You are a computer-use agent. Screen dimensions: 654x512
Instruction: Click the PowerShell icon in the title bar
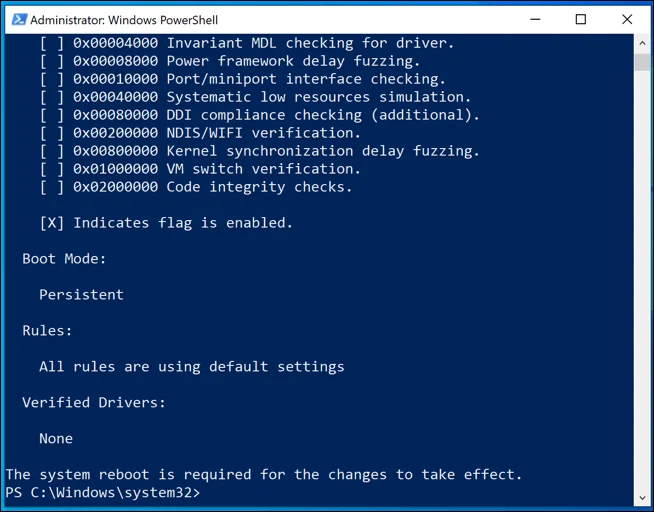pos(19,19)
